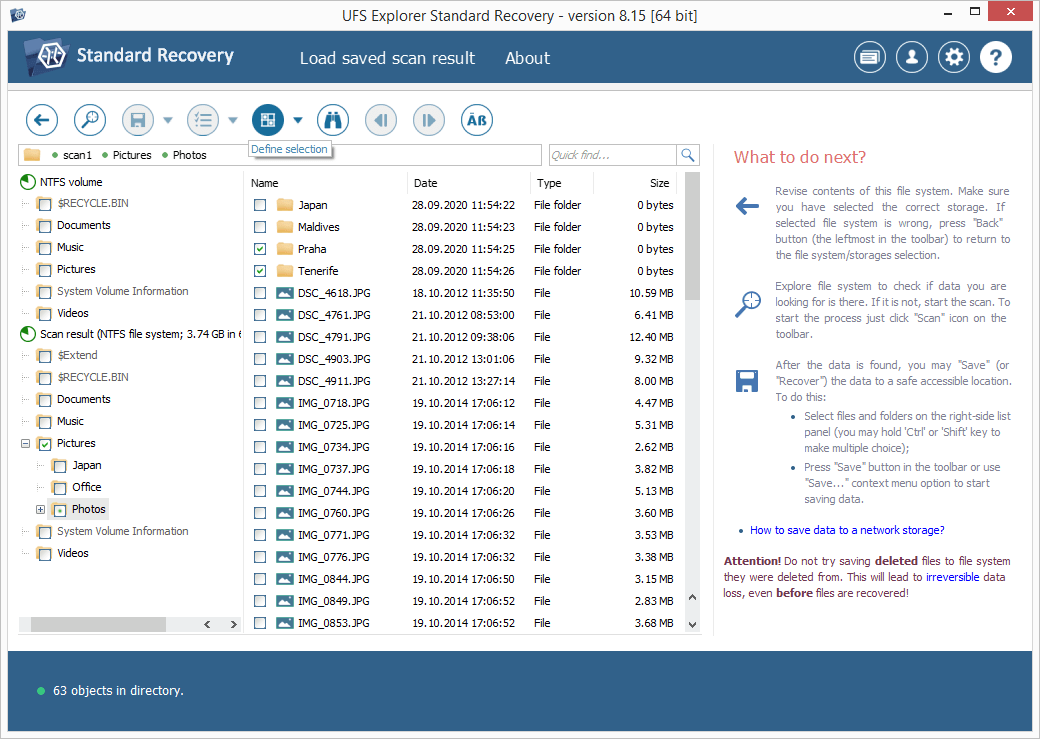Open the About menu item
Viewport: 1040px width, 739px height.
point(527,58)
